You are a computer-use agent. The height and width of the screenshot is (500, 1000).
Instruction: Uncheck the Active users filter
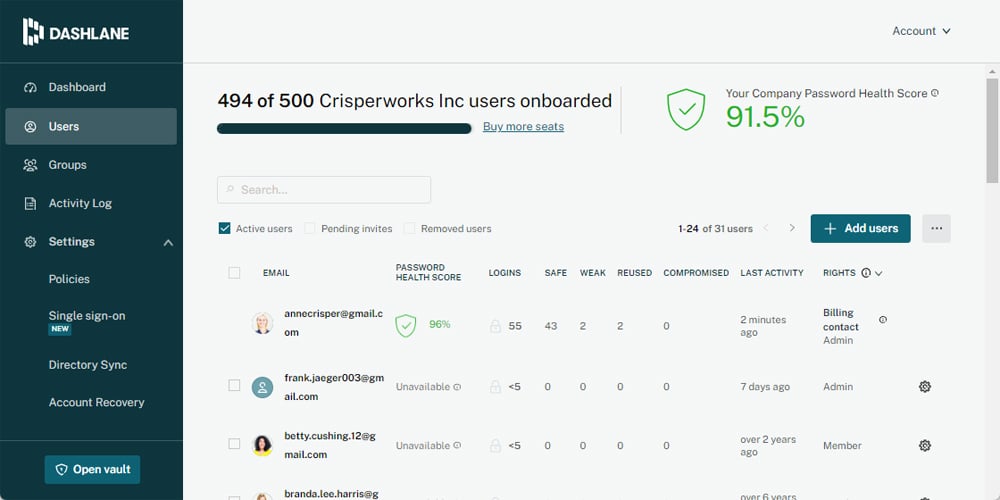pyautogui.click(x=225, y=228)
